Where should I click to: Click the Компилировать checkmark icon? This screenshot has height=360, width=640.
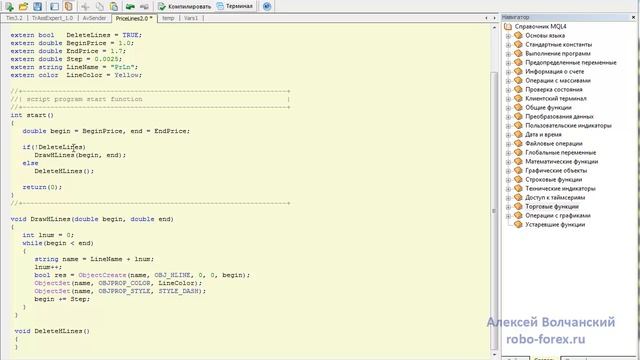click(162, 6)
